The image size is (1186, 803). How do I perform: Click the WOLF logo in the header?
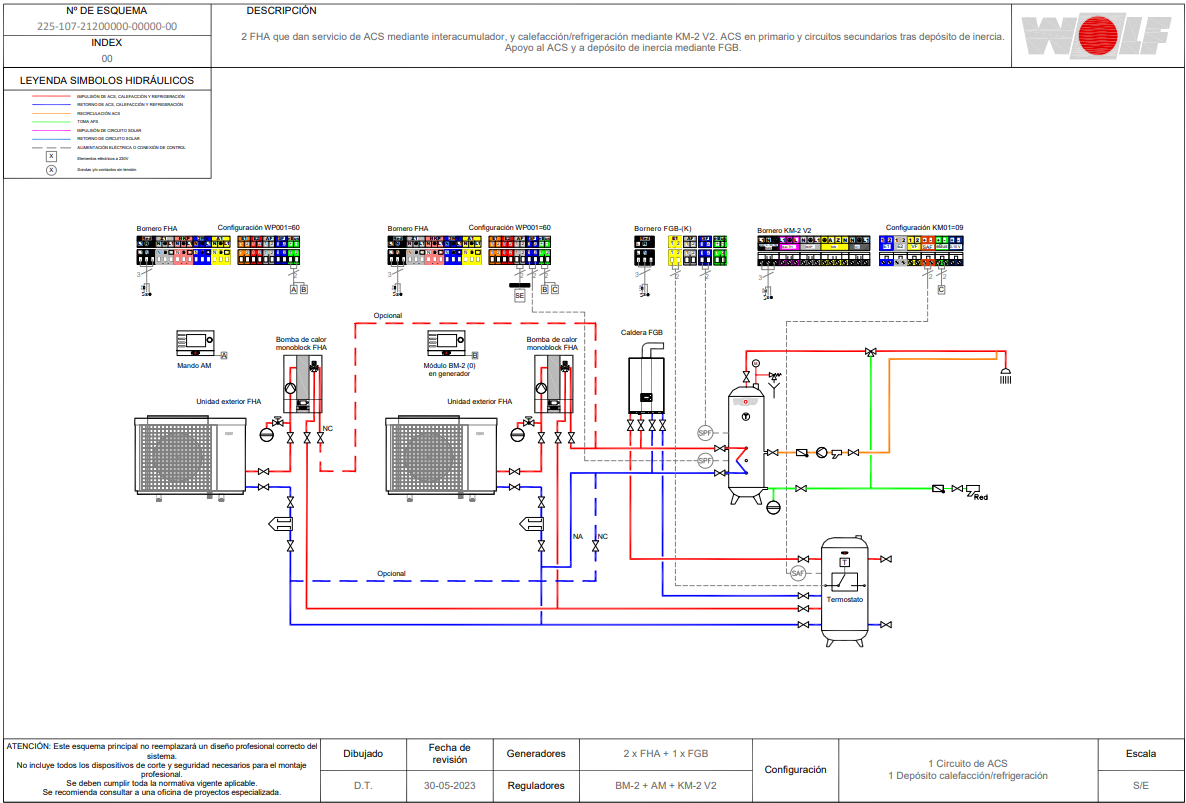pyautogui.click(x=1095, y=36)
